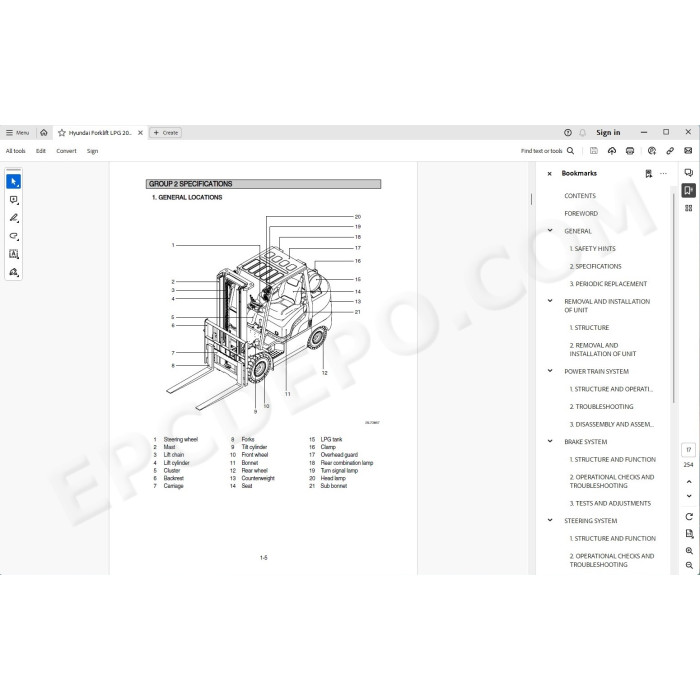The height and width of the screenshot is (700, 700).
Task: Click the Sign in link
Action: (608, 133)
